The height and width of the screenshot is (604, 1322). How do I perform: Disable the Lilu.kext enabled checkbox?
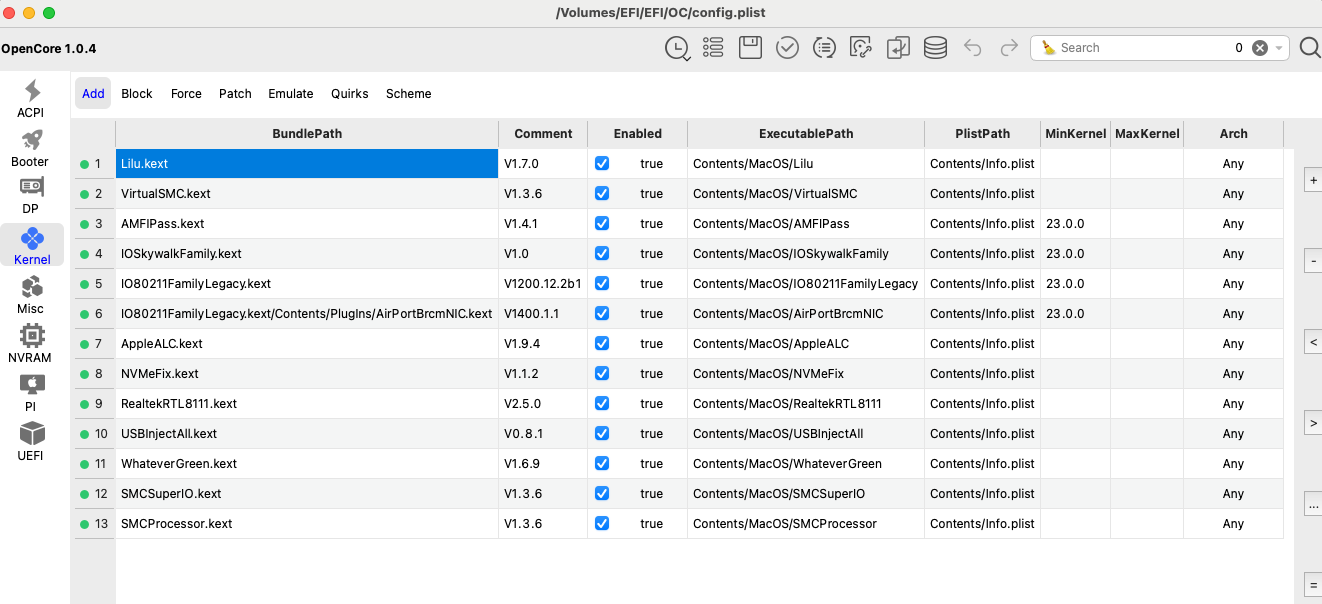click(602, 163)
